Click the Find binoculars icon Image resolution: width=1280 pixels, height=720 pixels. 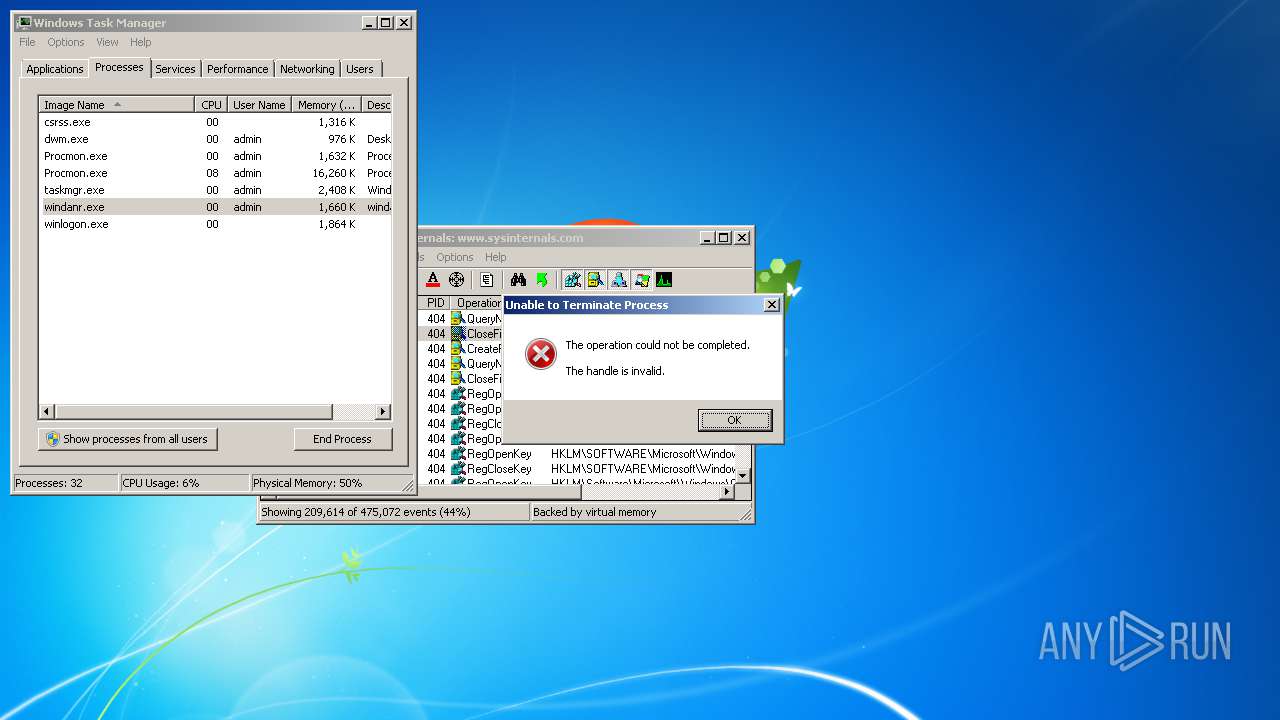coord(518,280)
